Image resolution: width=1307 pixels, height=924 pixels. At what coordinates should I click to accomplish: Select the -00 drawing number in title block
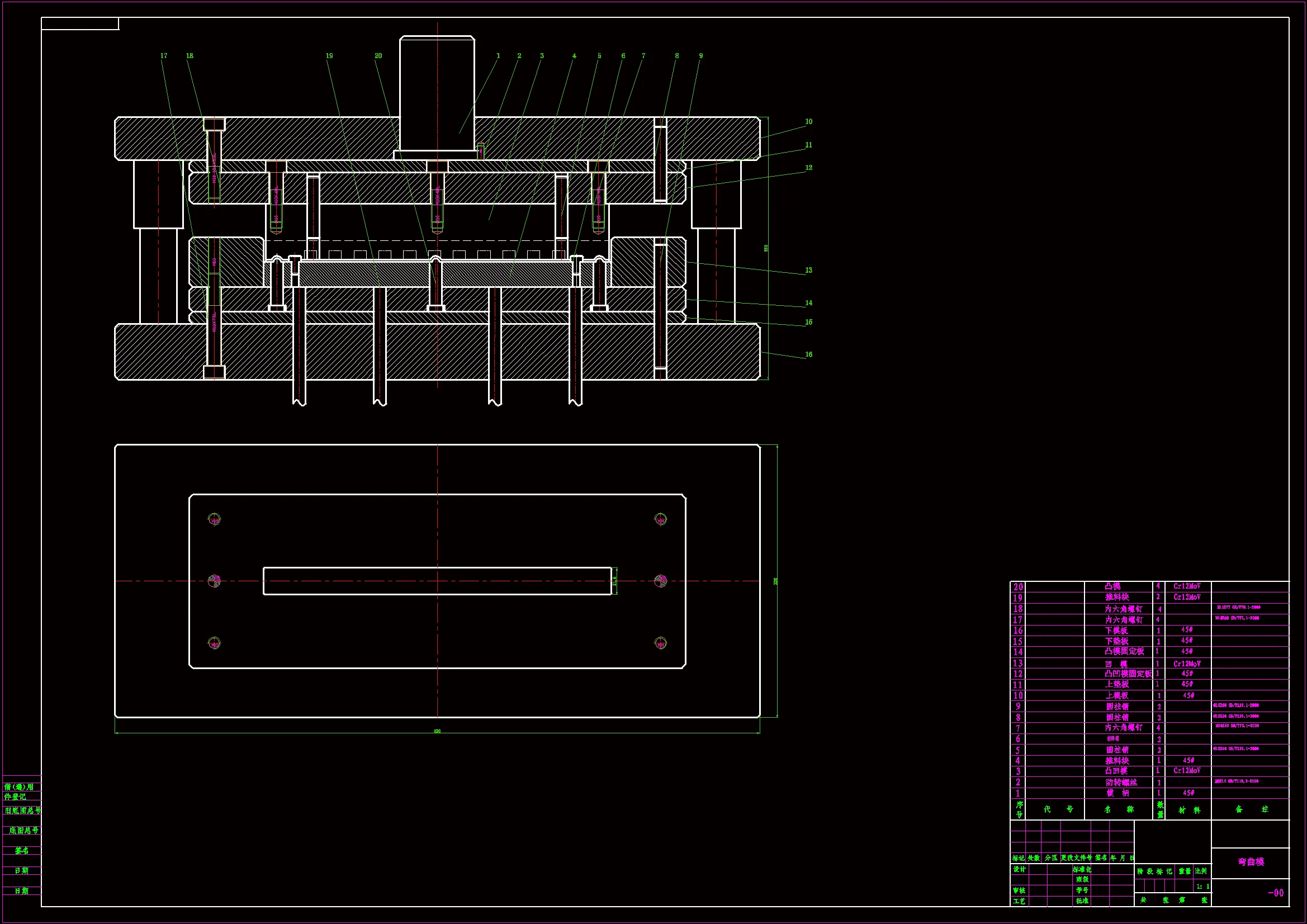[1276, 893]
